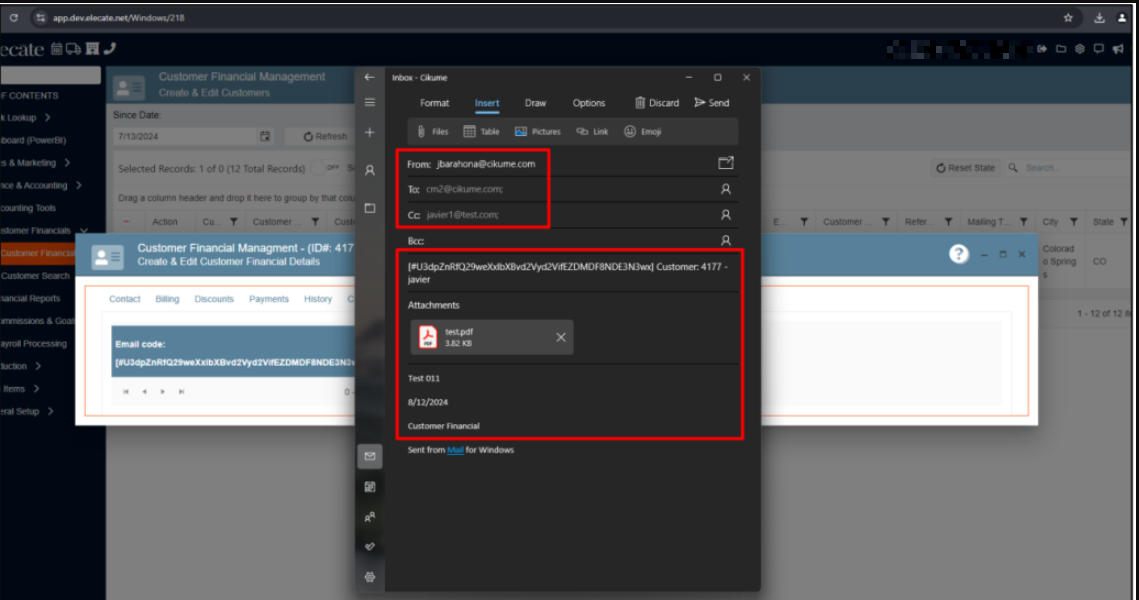The width and height of the screenshot is (1139, 600).
Task: Insert a table into the email
Action: point(481,132)
